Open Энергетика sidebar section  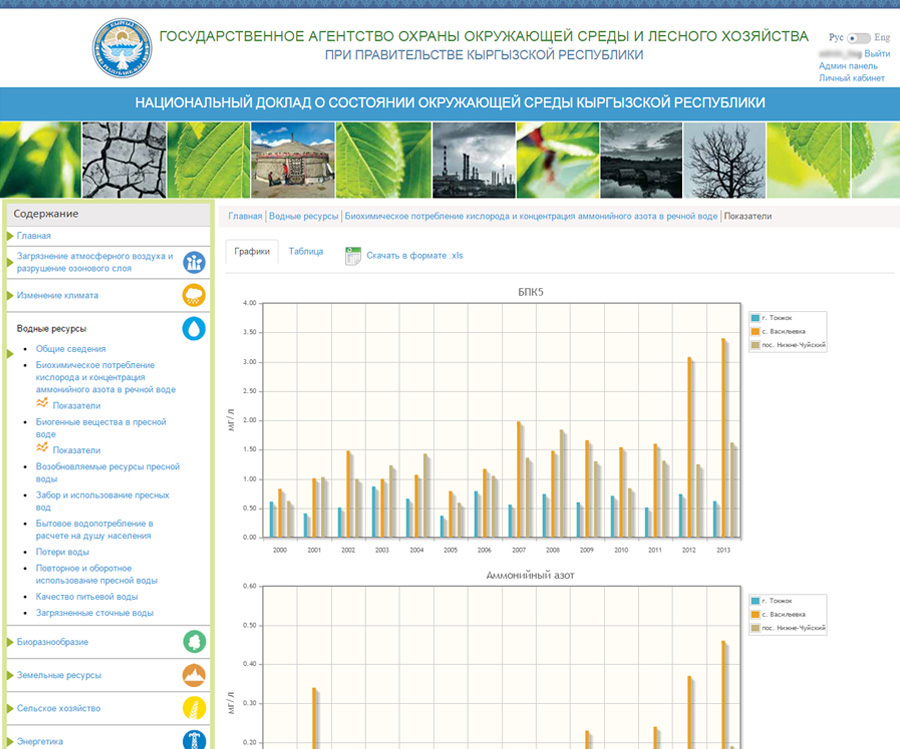(40, 742)
